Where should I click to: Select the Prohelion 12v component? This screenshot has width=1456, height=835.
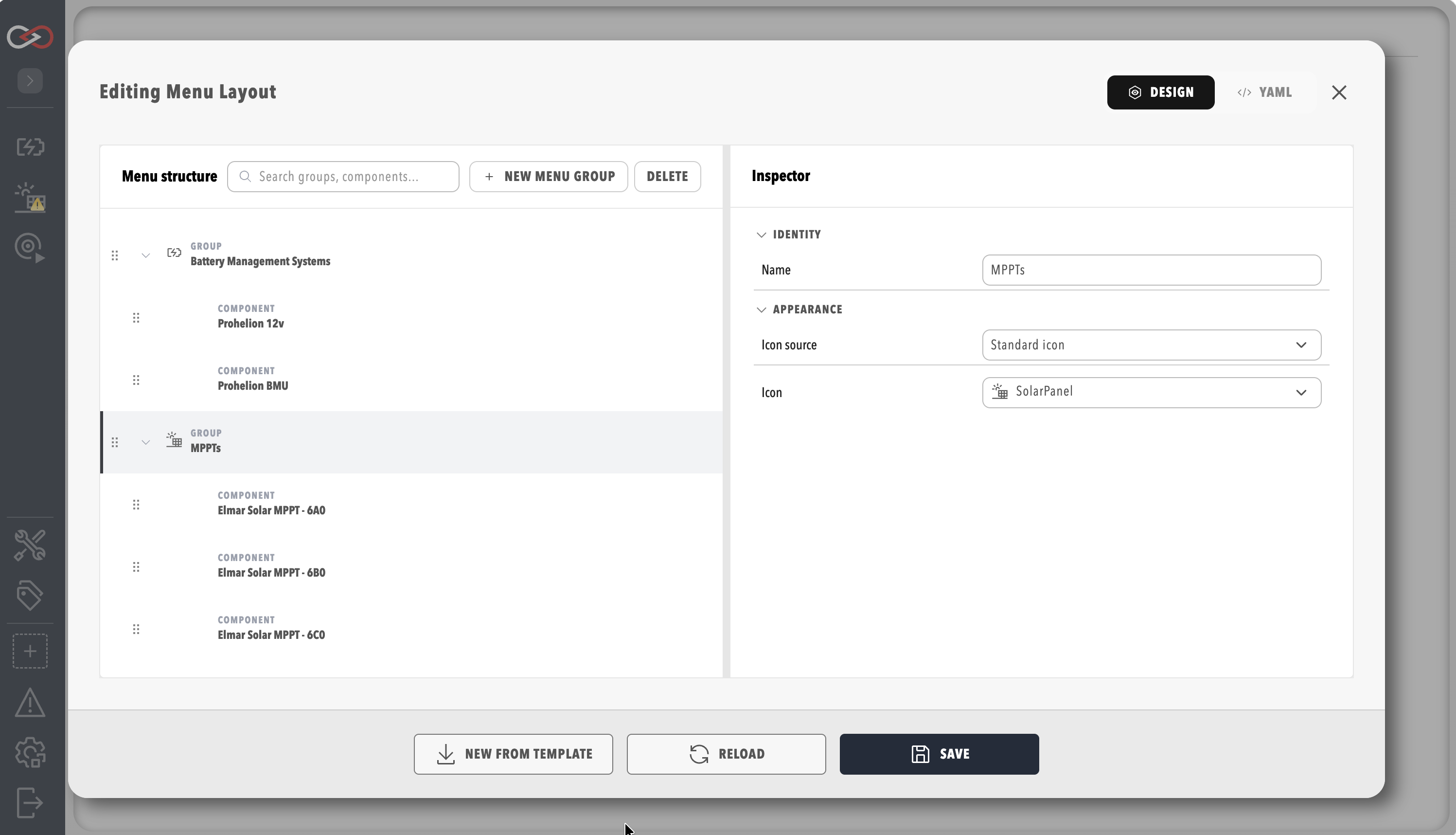pos(411,317)
